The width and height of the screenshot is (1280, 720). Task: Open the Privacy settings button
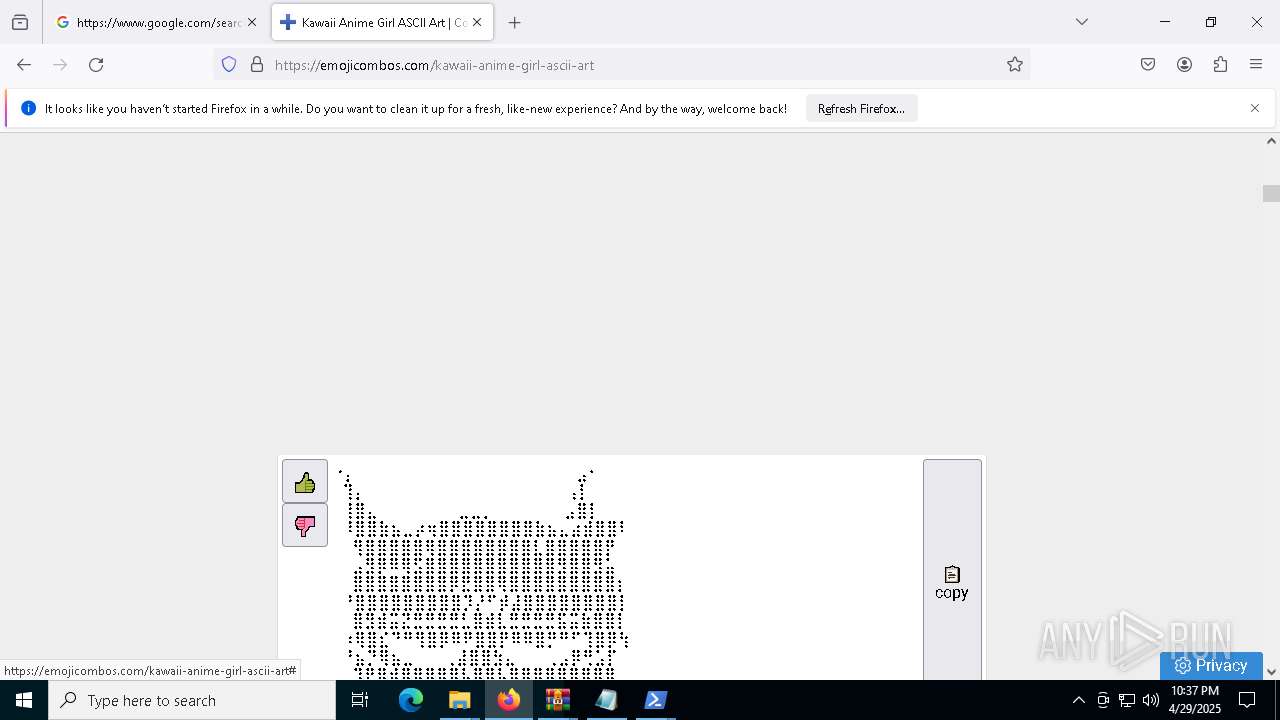click(x=1211, y=666)
